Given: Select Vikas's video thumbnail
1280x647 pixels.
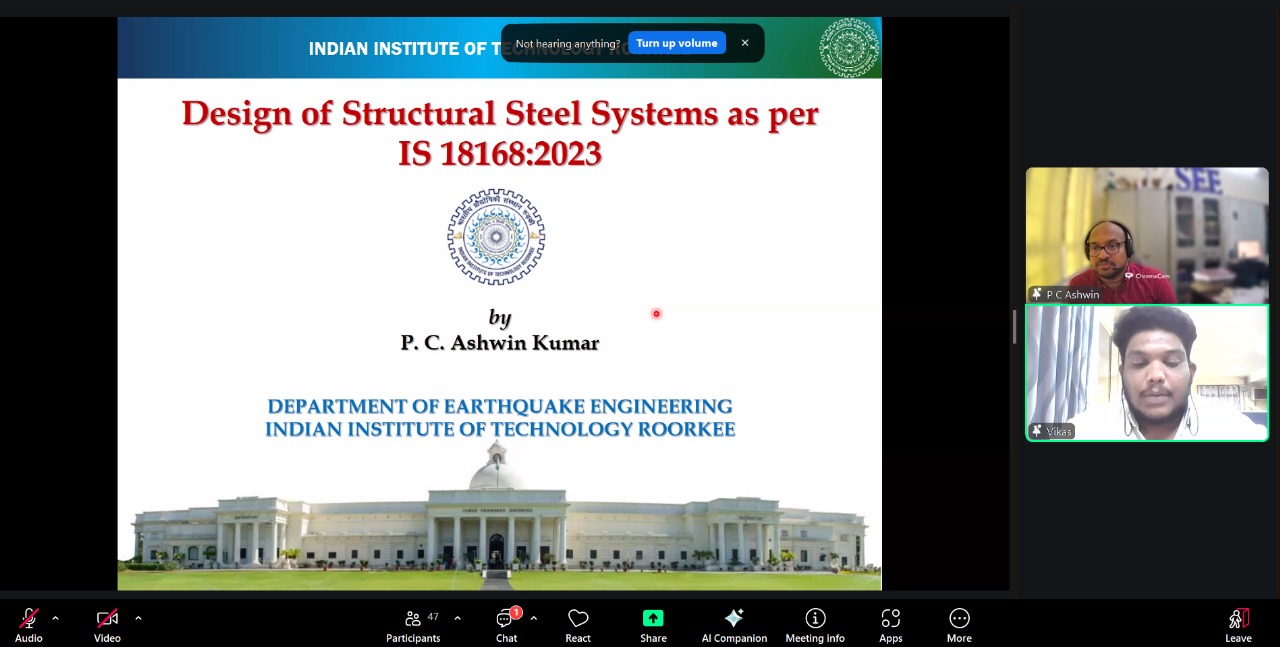Looking at the screenshot, I should 1147,373.
